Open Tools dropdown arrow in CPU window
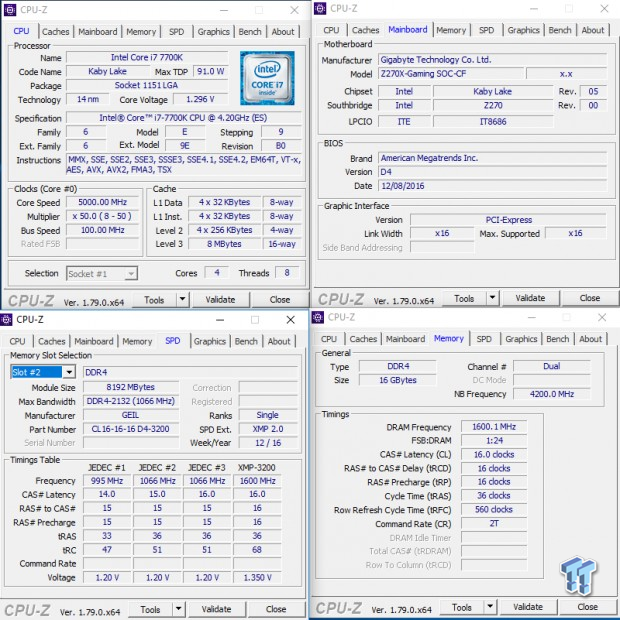The image size is (620, 620). (182, 299)
